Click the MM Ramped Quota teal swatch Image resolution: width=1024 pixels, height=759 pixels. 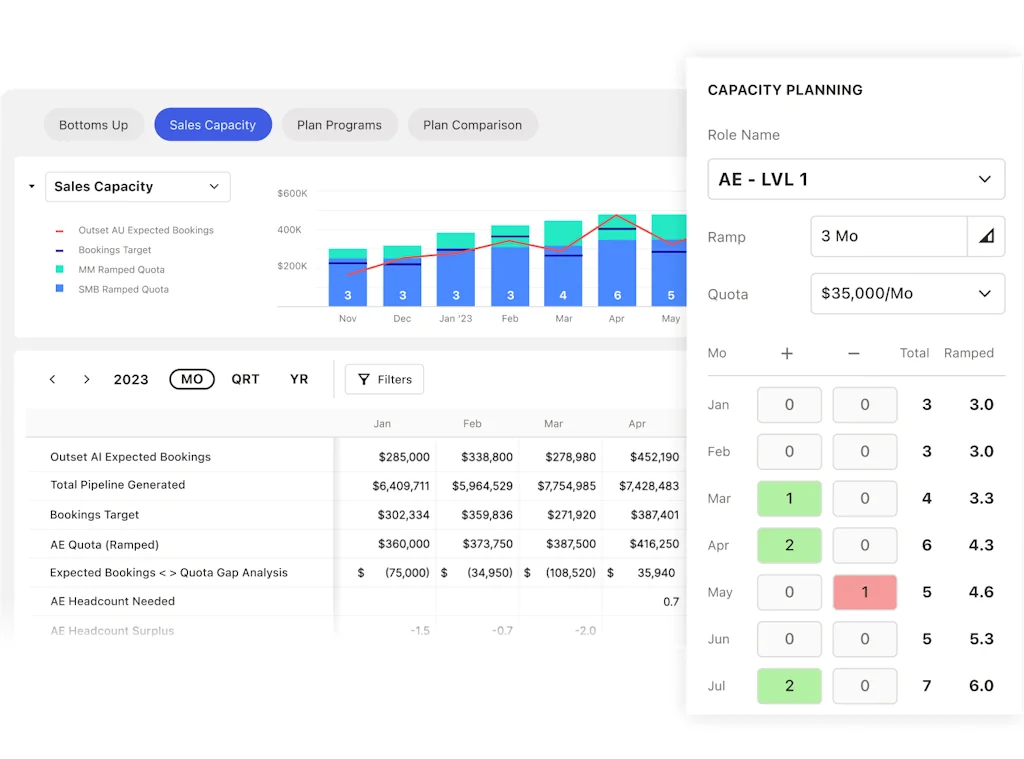[x=60, y=269]
